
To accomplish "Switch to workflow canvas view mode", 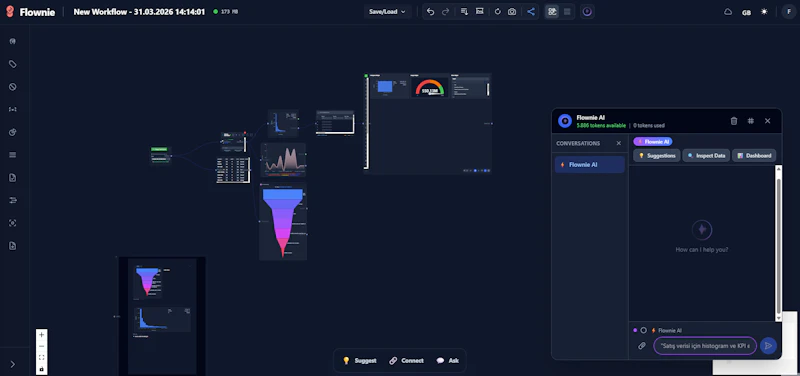I will point(552,12).
